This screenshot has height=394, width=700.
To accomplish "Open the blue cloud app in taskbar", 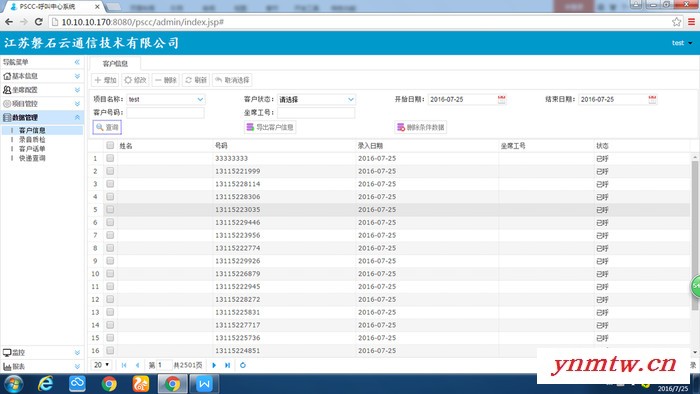I will coord(77,384).
